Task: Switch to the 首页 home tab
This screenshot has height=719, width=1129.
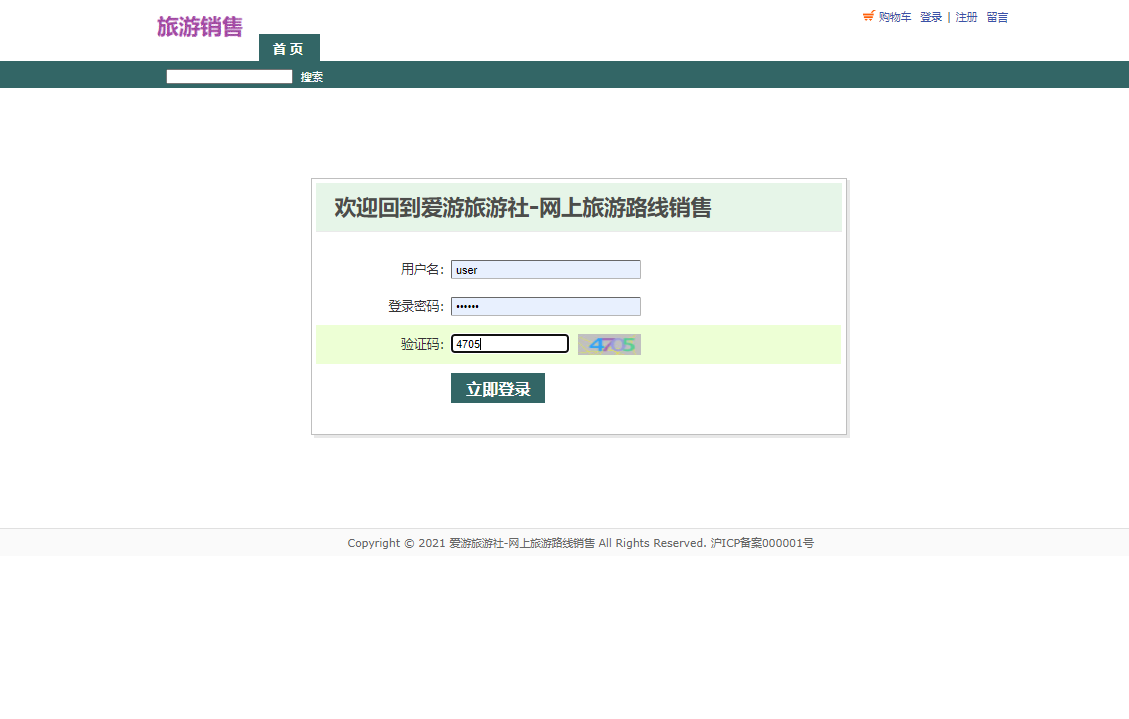Action: (x=288, y=48)
